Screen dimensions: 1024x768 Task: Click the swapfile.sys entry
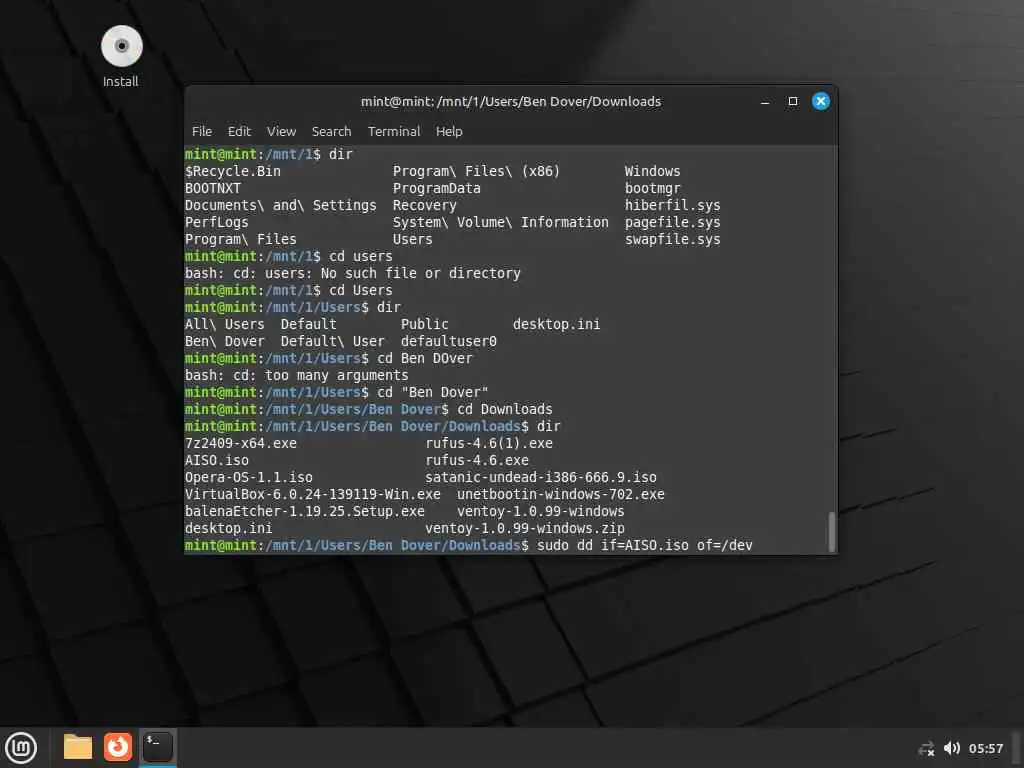(673, 239)
